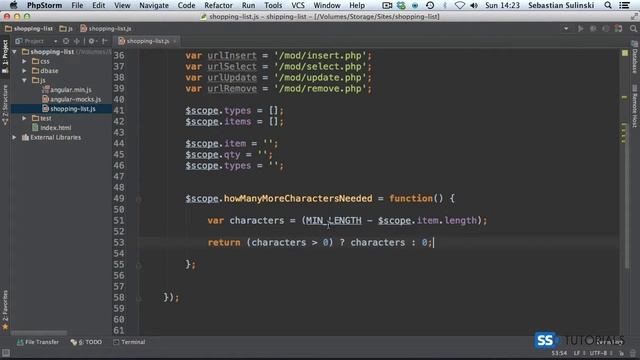
Task: Open the Apple menu
Action: [13, 5]
